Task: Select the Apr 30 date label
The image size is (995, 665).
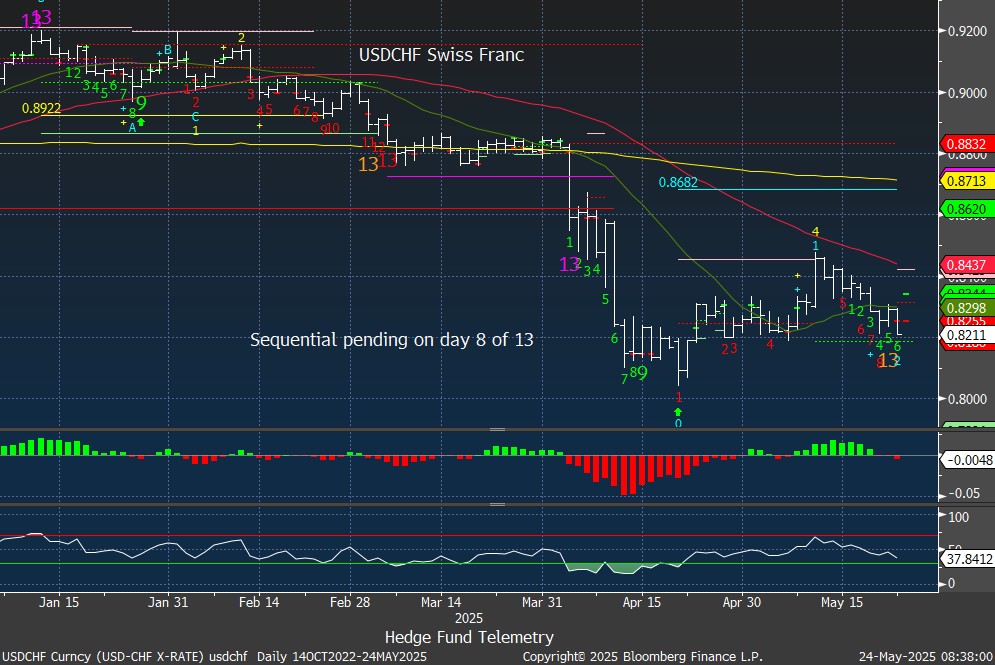Action: coord(742,602)
